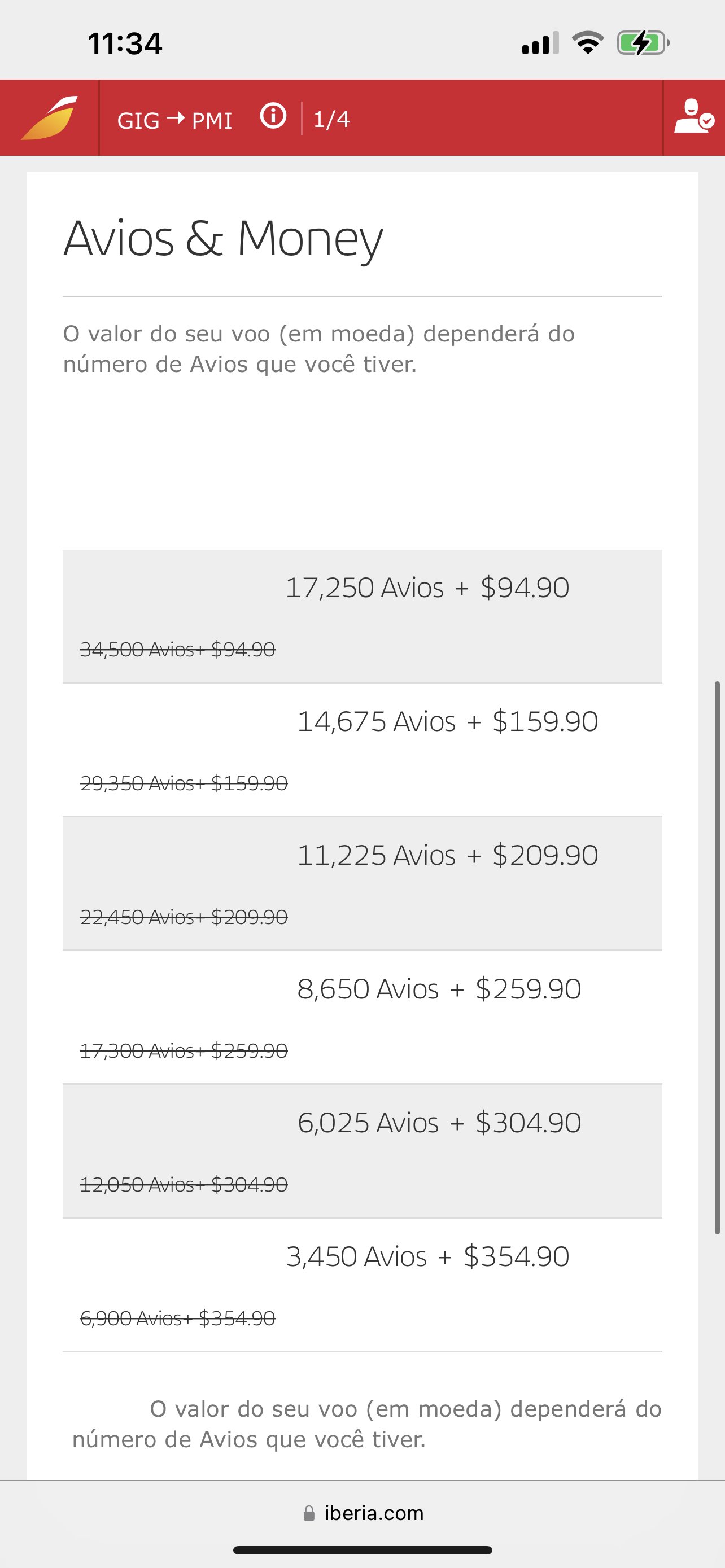Tap the home indicator bar
The height and width of the screenshot is (1568, 725).
(362, 1551)
